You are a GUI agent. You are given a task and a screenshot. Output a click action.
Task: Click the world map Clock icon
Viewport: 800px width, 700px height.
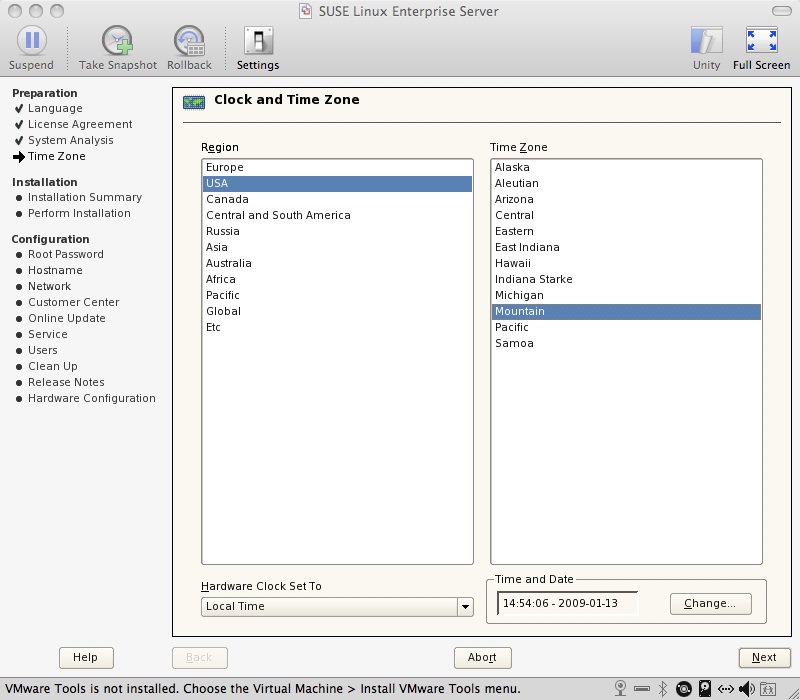[194, 103]
